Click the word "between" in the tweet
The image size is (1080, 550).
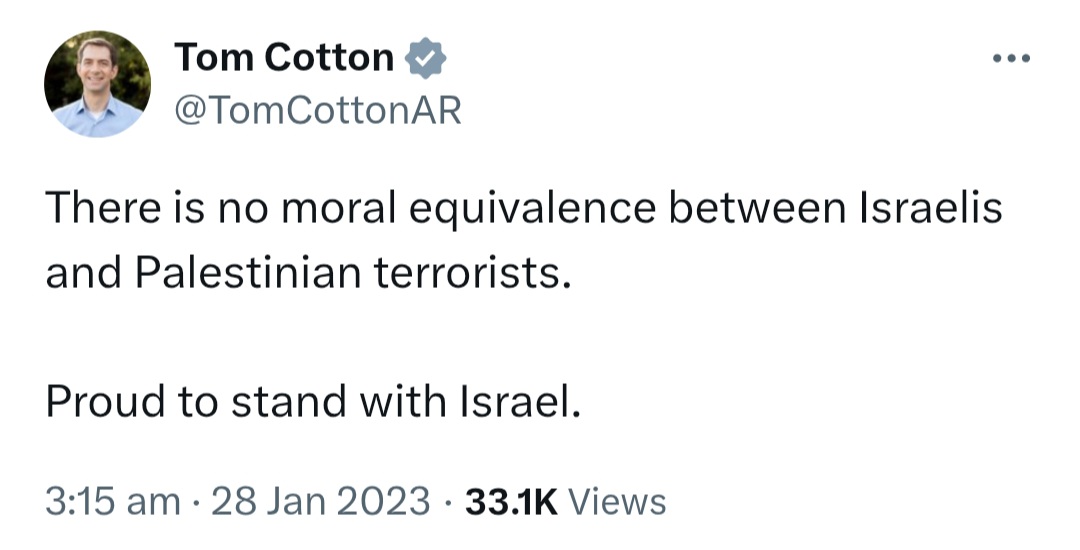coord(756,209)
